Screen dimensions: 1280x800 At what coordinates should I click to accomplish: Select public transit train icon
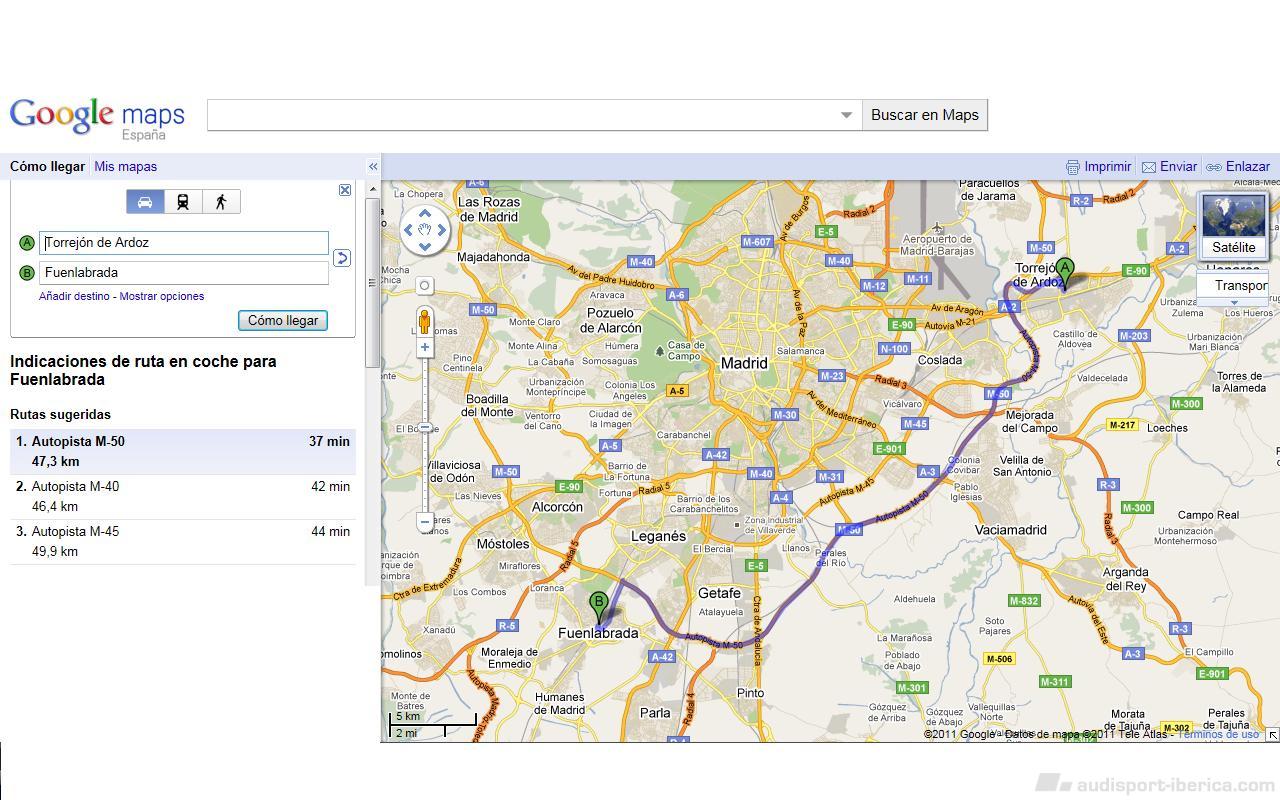tap(183, 202)
